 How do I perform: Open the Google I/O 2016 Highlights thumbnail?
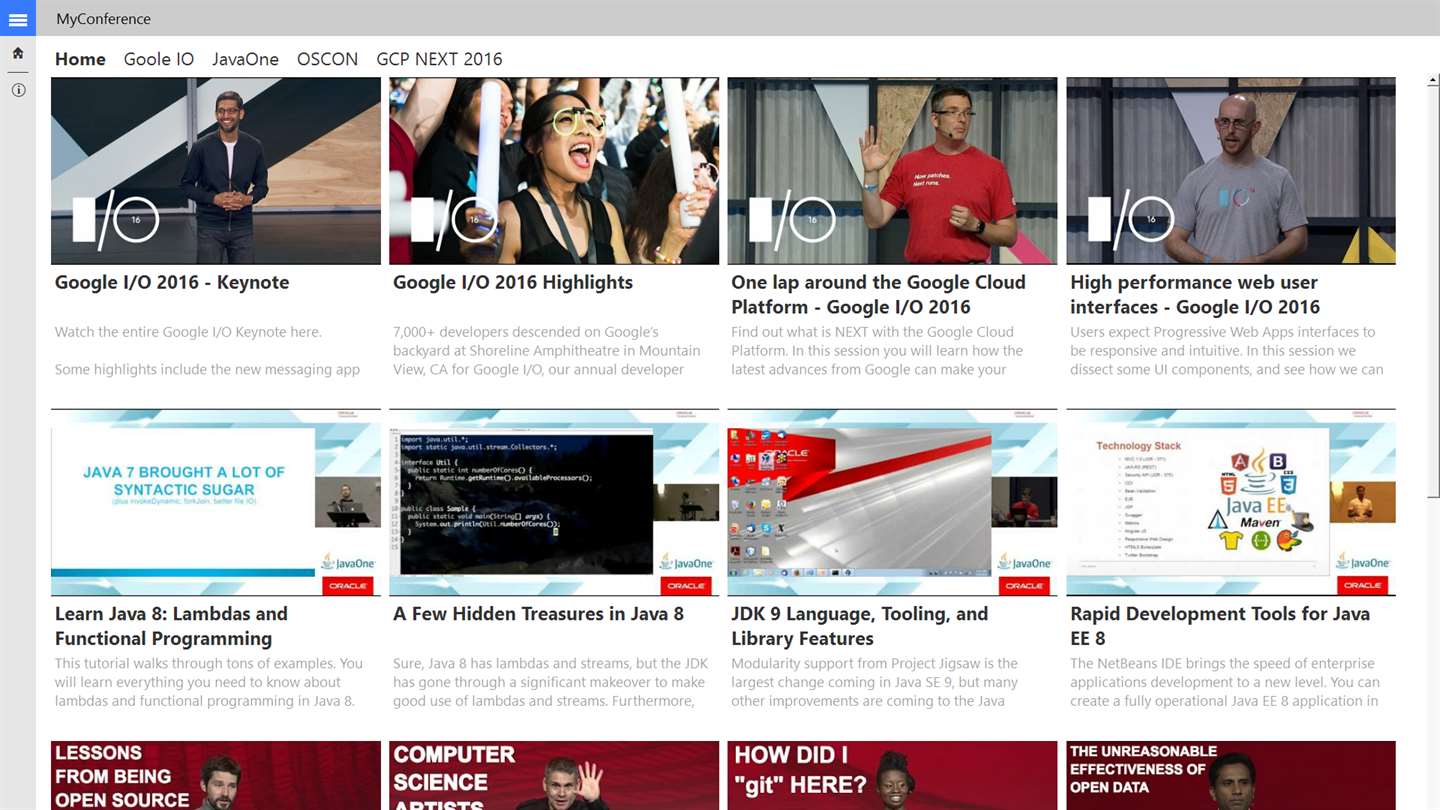coord(554,171)
